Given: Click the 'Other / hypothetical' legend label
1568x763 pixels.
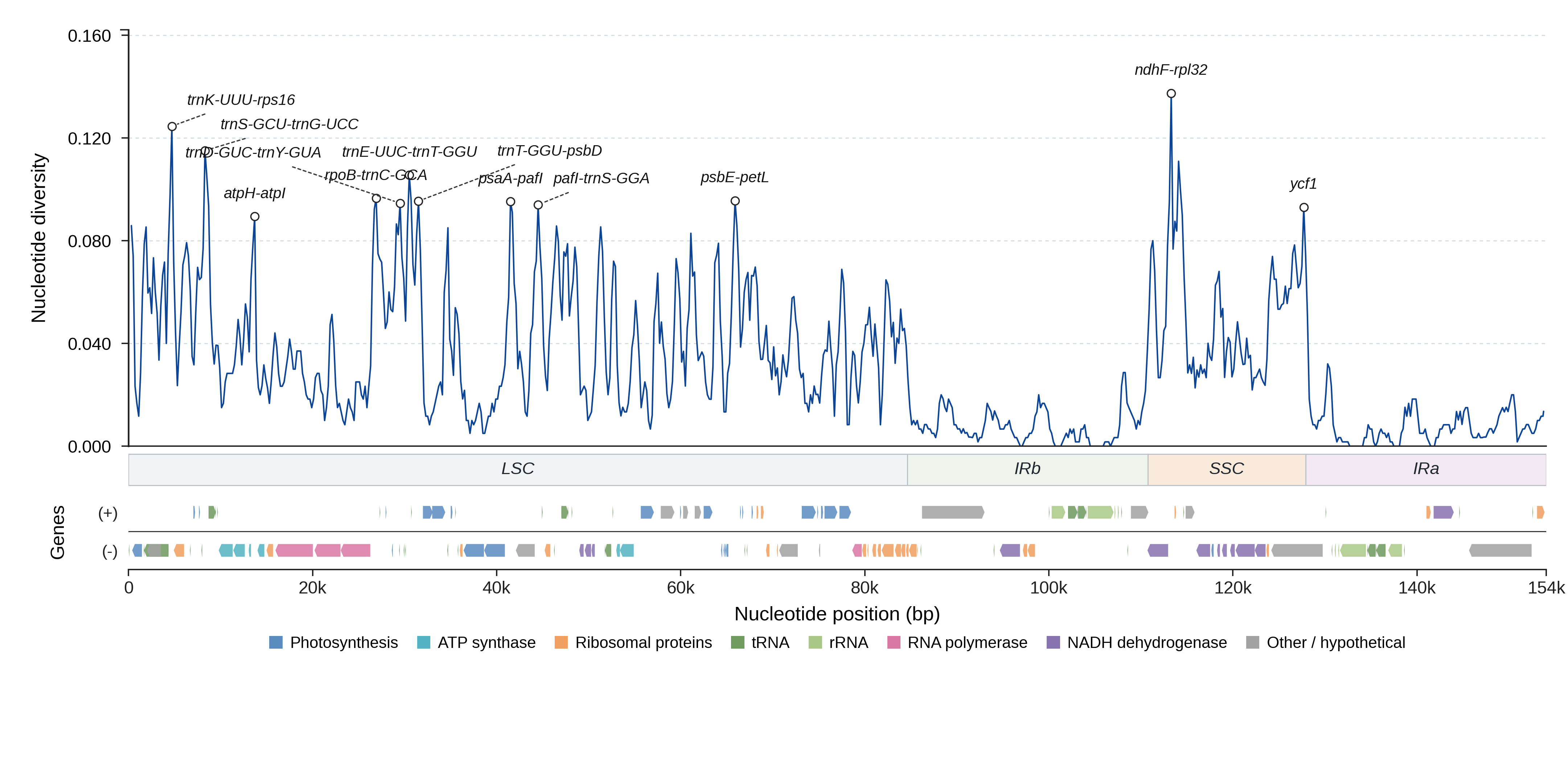Looking at the screenshot, I should click(x=1336, y=642).
